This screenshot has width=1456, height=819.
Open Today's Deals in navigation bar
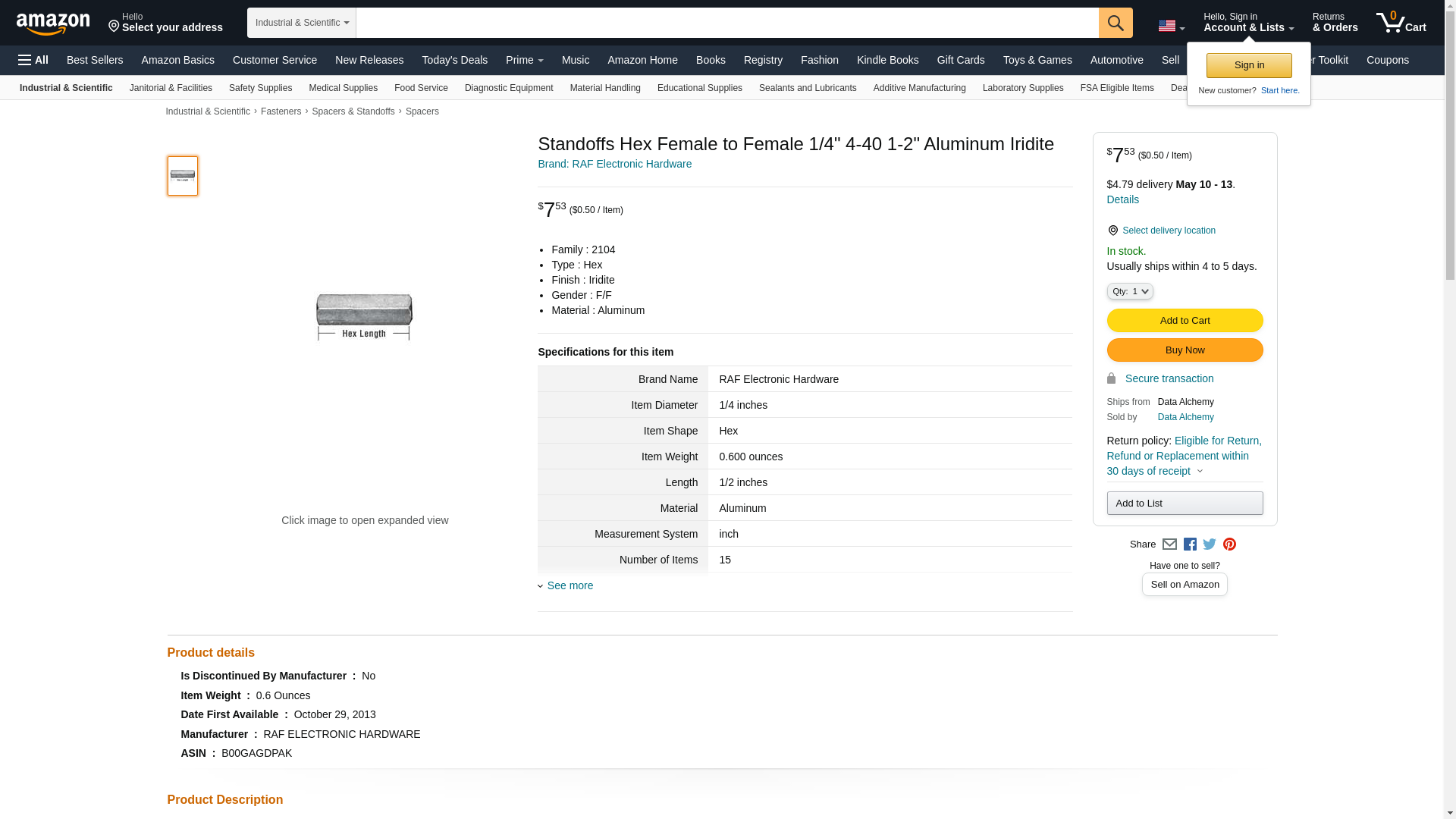(x=454, y=60)
